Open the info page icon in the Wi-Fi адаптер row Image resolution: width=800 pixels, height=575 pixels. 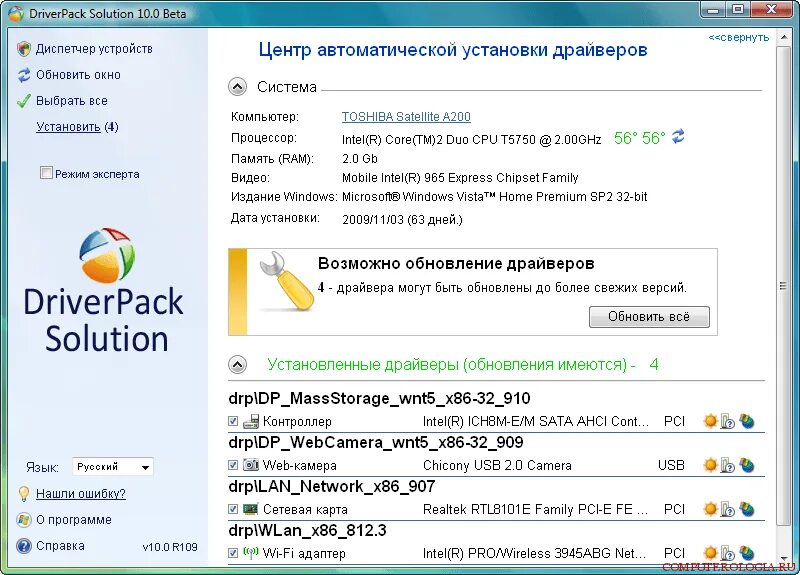728,553
